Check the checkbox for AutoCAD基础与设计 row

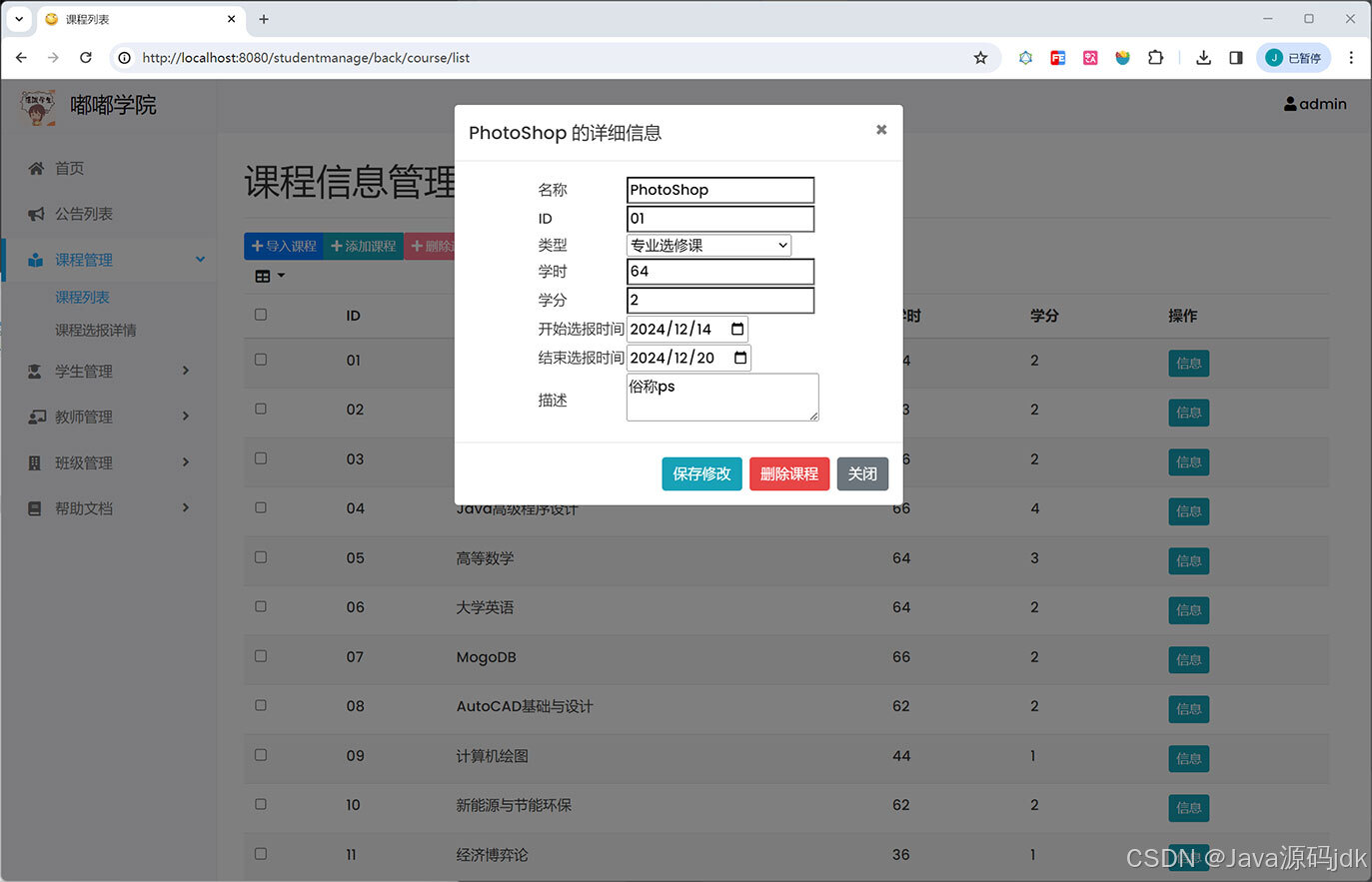(261, 705)
